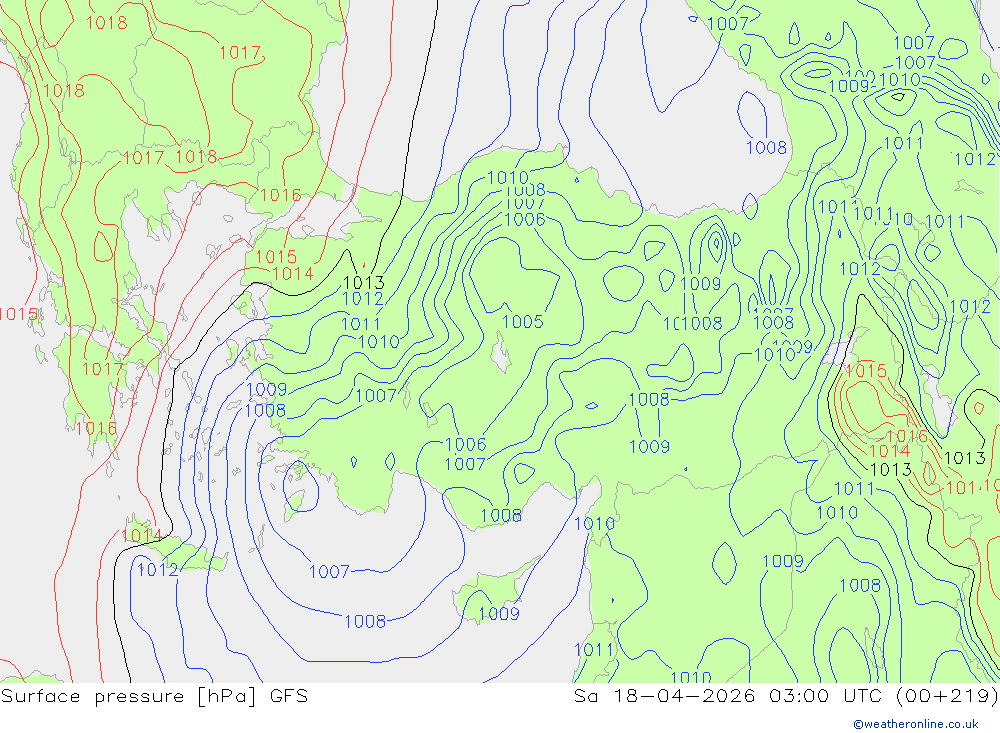Click the "Surface pressure [hPa] GFS" caption
This screenshot has width=1000, height=733.
point(154,695)
